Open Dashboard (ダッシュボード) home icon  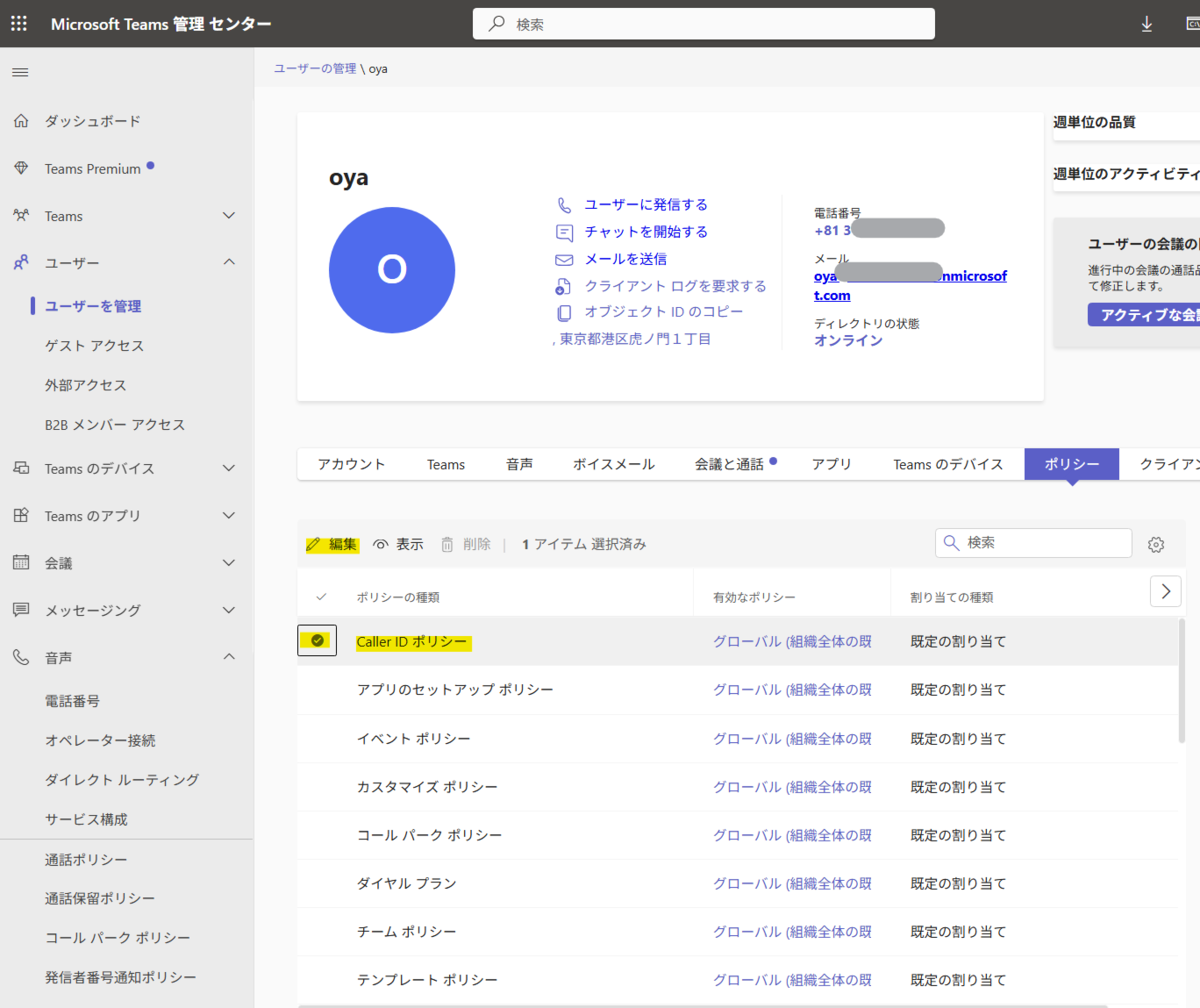[21, 121]
